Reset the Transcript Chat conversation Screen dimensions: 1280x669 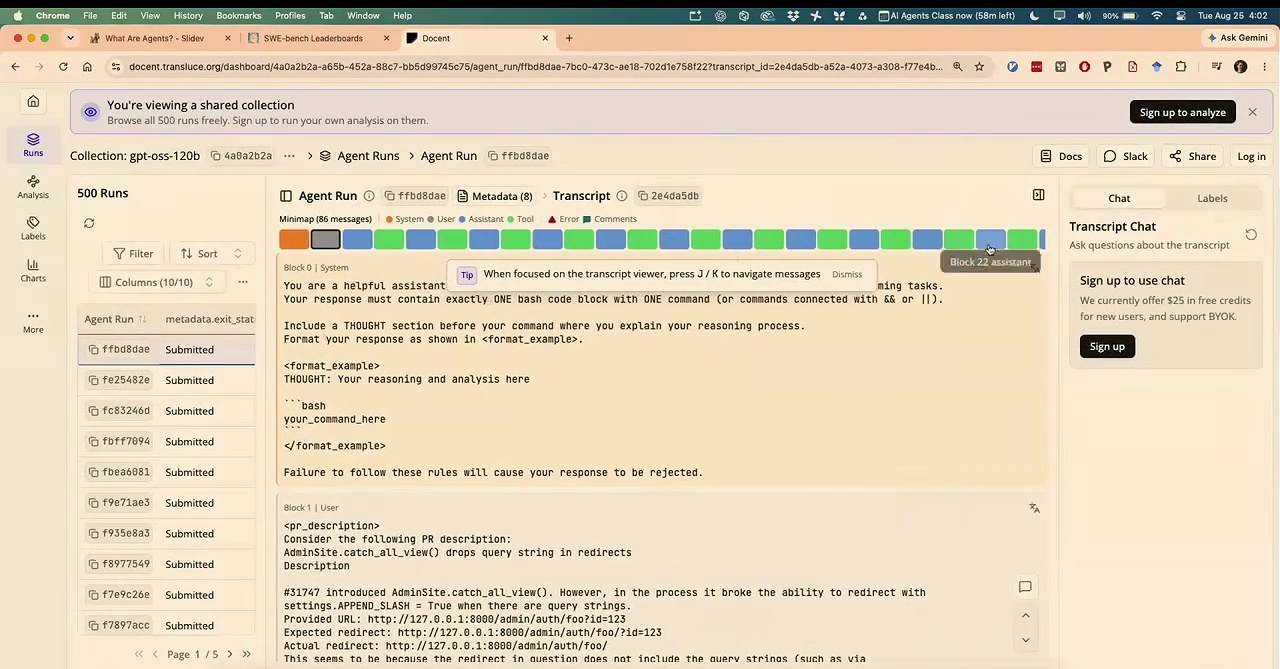coord(1251,235)
